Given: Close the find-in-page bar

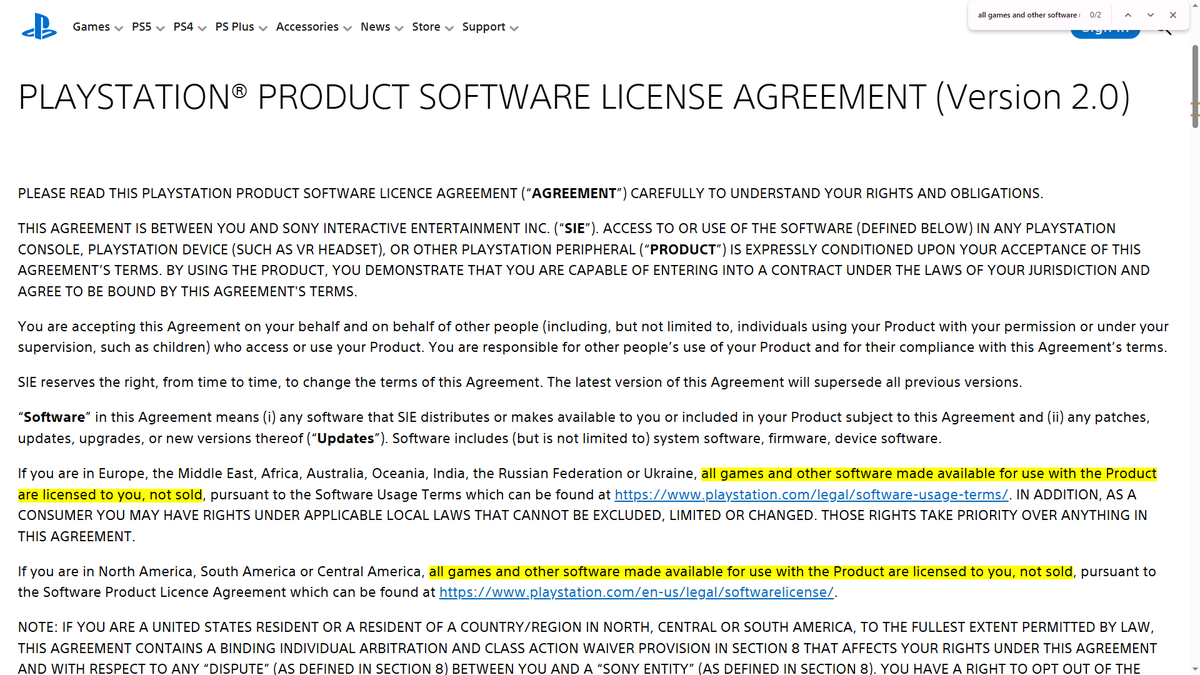Looking at the screenshot, I should (1172, 15).
